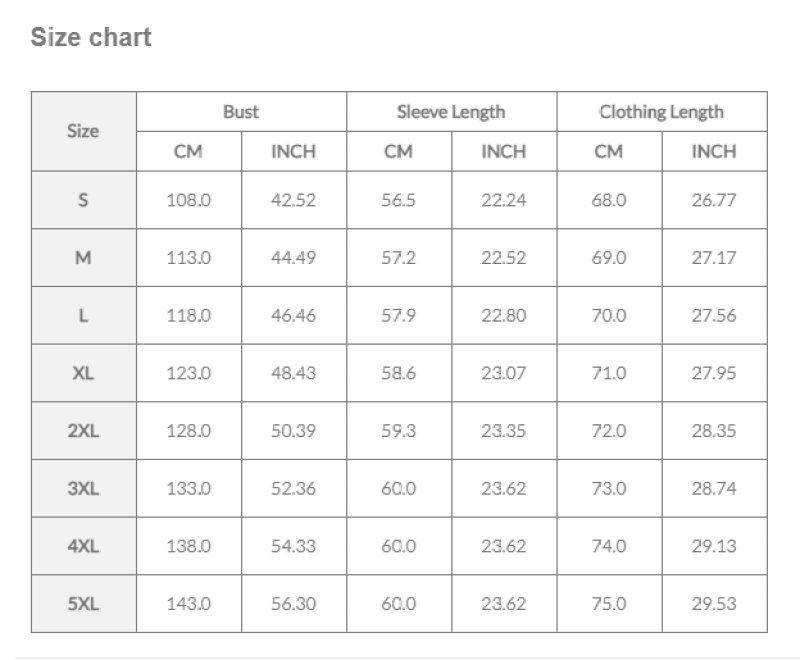
Task: Click the L size row label
Action: click(83, 315)
